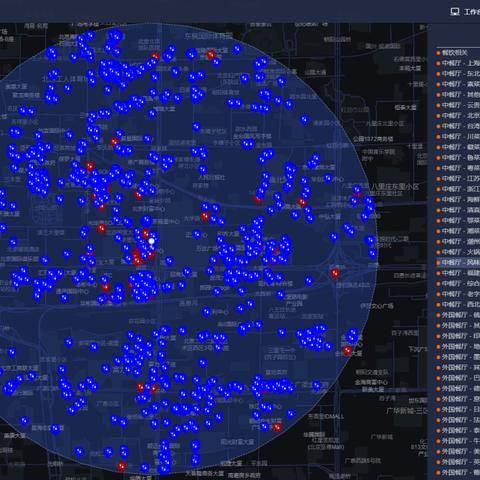Viewport: 480px width, 480px height.
Task: Select the red marker at the highway interchange
Action: click(x=335, y=273)
